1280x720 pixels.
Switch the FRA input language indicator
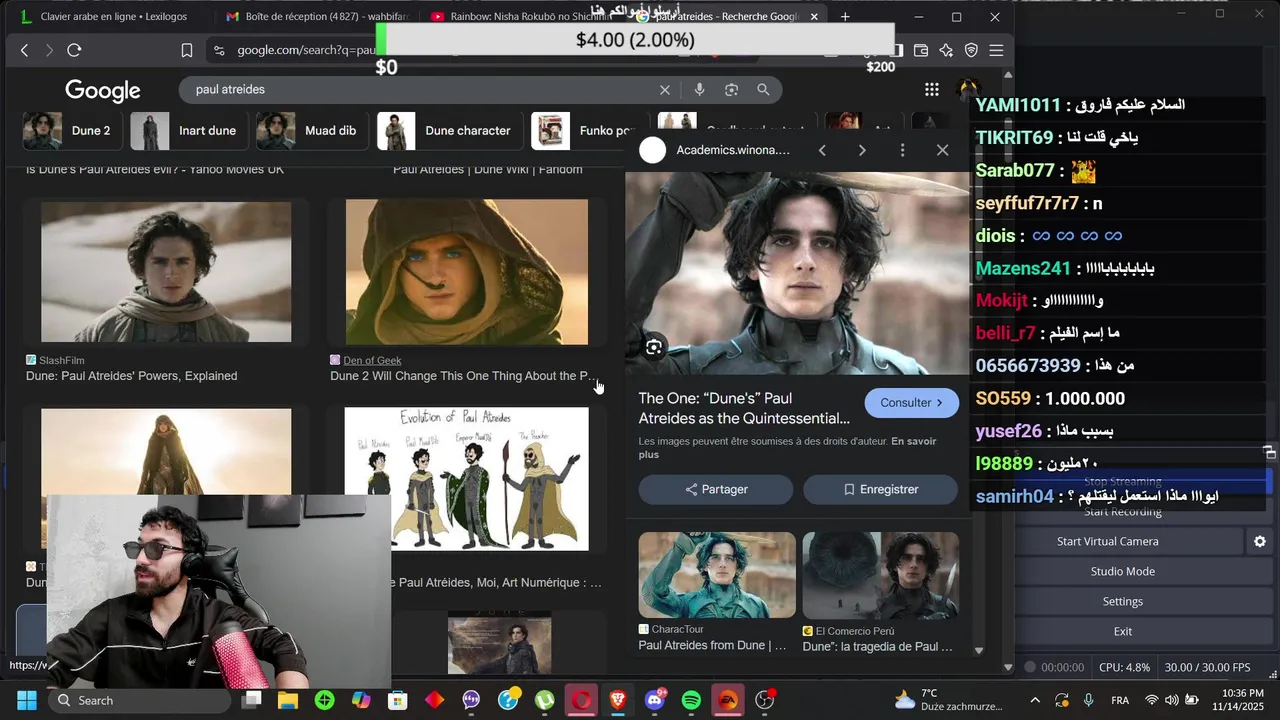1120,700
